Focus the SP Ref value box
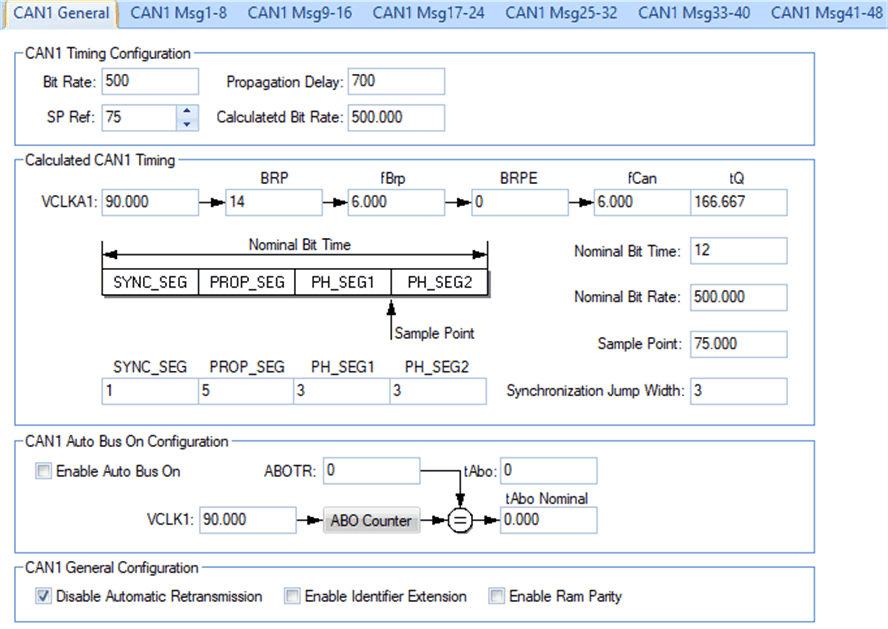 pyautogui.click(x=137, y=117)
